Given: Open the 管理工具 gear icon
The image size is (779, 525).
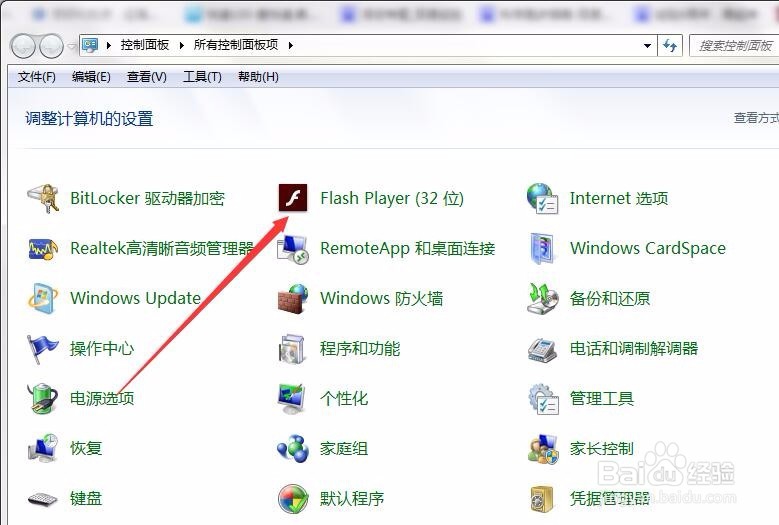Looking at the screenshot, I should pos(543,398).
